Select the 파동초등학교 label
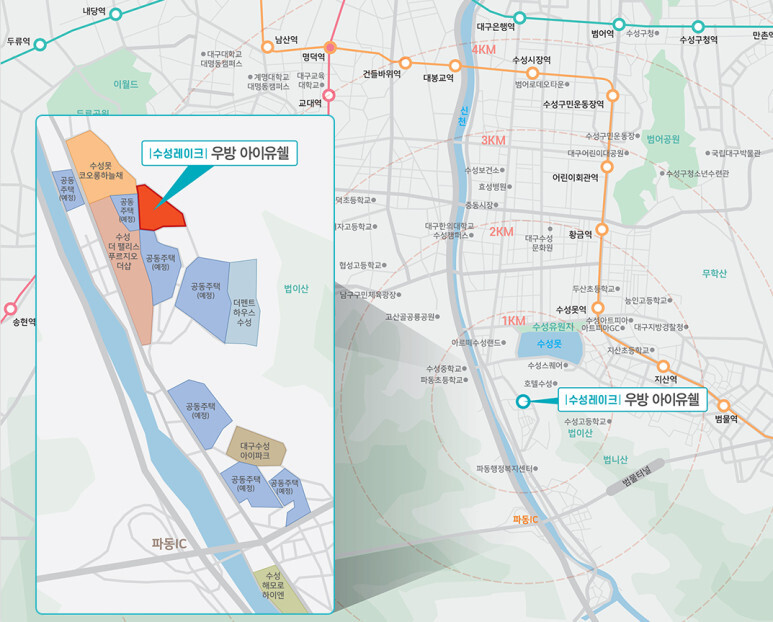The image size is (773, 622). coord(442,380)
